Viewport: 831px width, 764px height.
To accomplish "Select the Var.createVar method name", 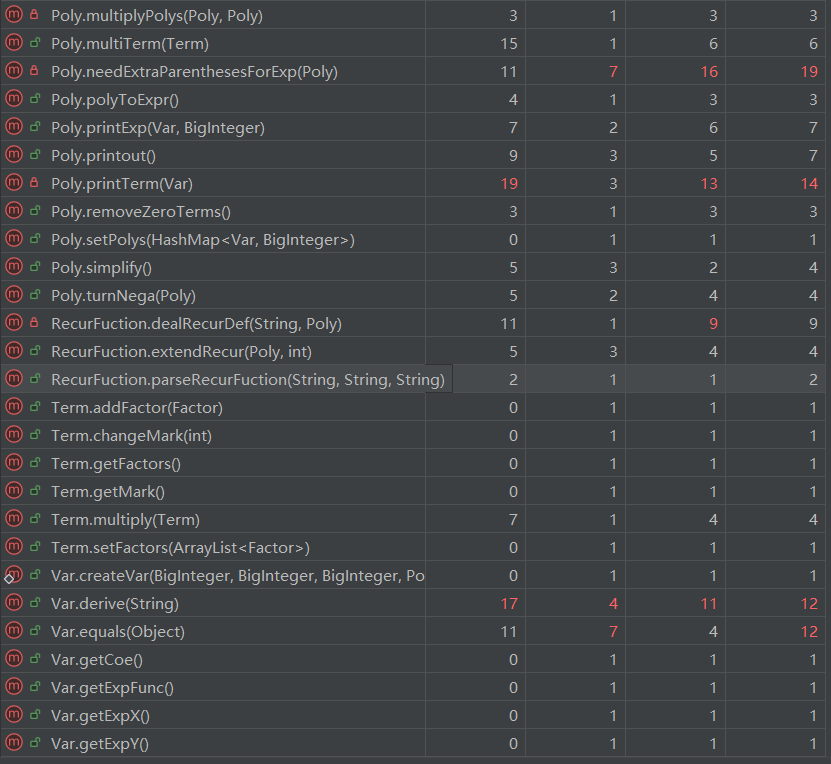I will coord(238,576).
